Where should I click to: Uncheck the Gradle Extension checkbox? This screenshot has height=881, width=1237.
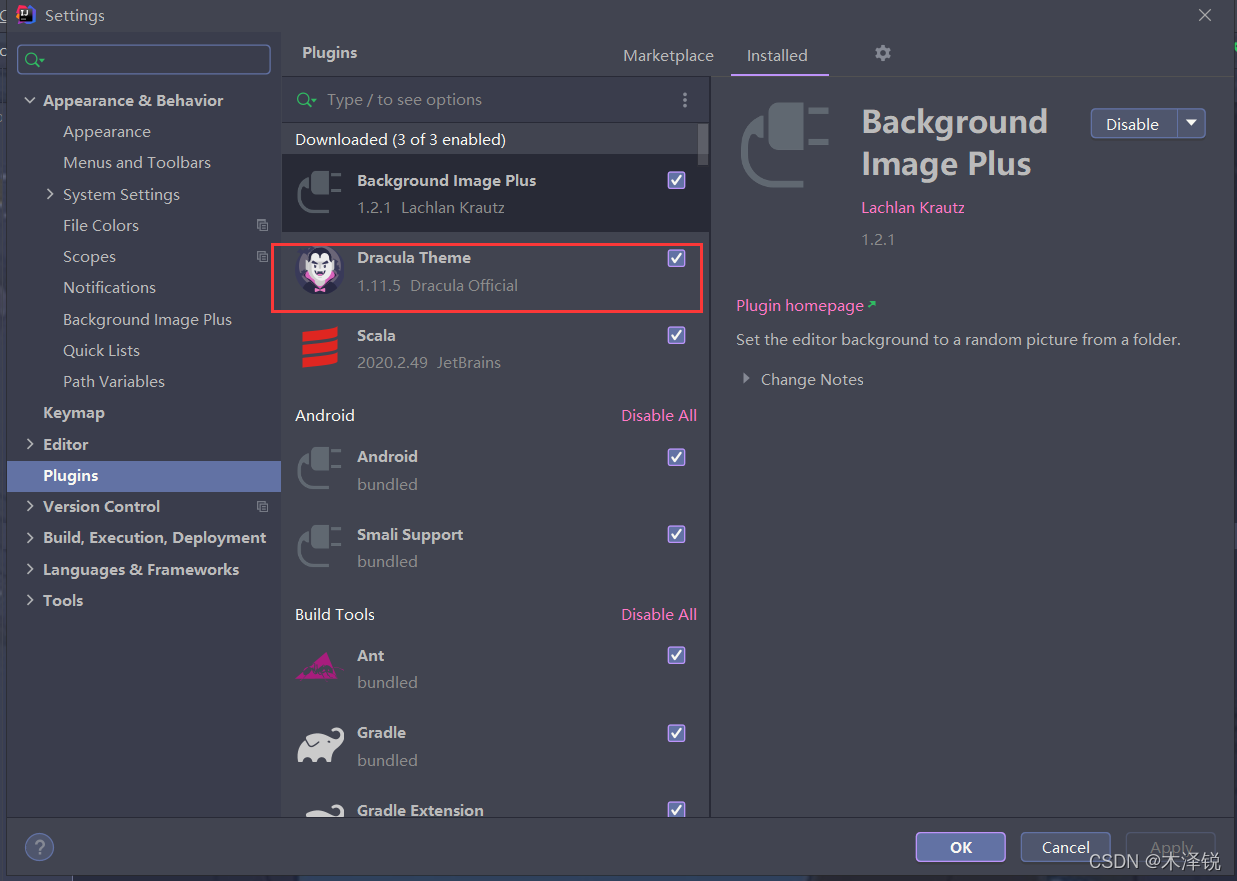676,809
